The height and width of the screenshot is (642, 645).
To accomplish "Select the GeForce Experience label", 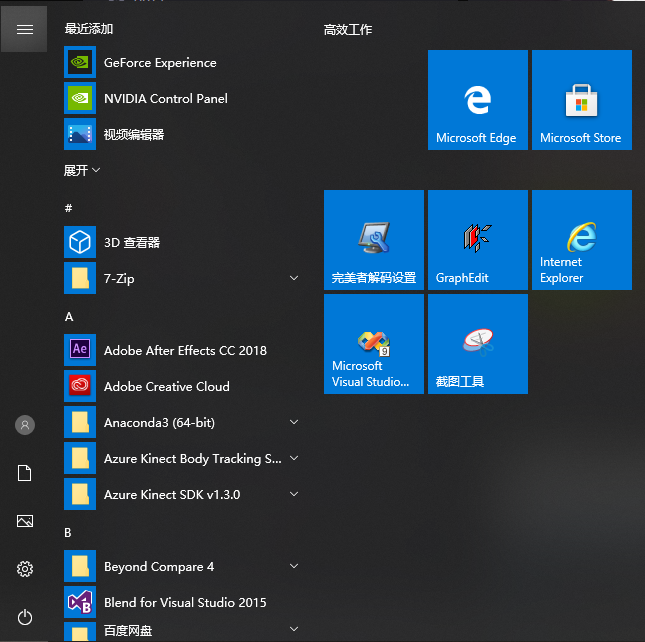I will click(x=160, y=63).
